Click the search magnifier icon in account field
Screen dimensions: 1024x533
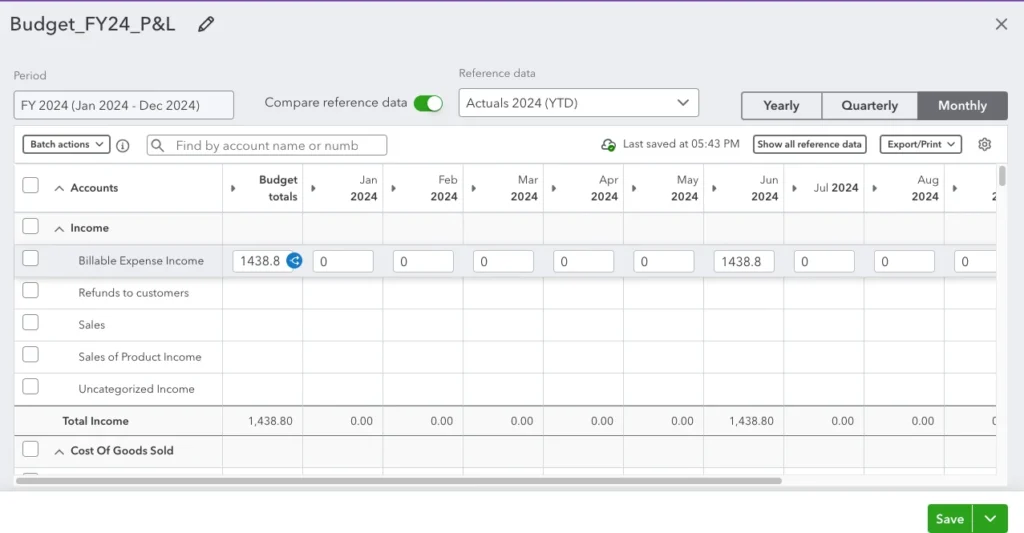[x=158, y=146]
